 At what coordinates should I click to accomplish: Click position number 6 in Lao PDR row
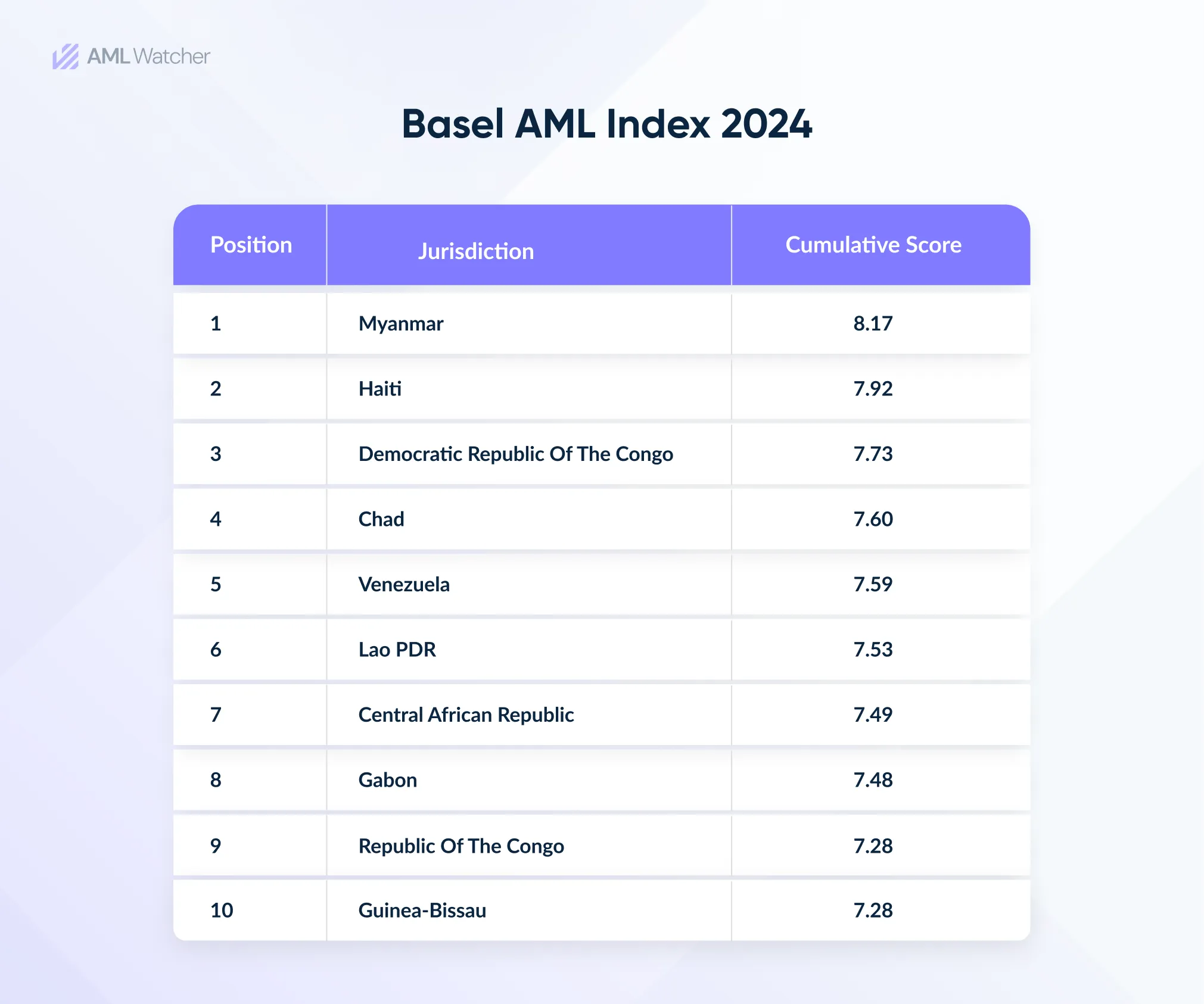coord(216,649)
